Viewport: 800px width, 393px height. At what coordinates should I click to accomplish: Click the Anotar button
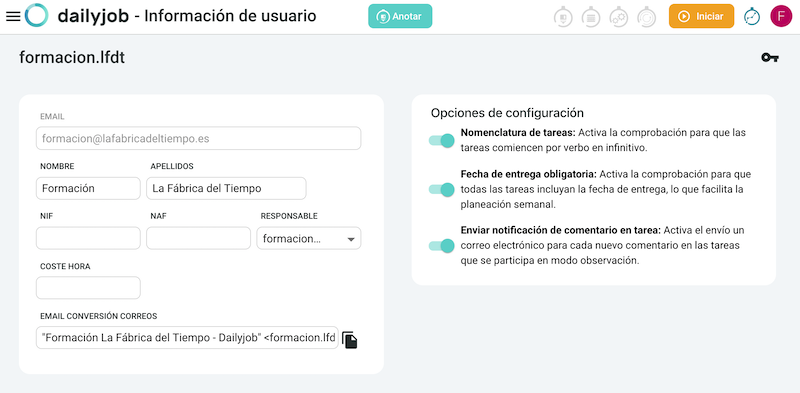pos(400,16)
